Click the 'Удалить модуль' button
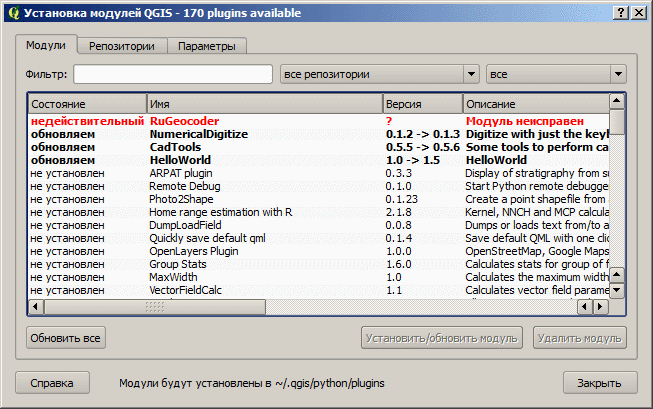The height and width of the screenshot is (409, 653). pyautogui.click(x=580, y=338)
